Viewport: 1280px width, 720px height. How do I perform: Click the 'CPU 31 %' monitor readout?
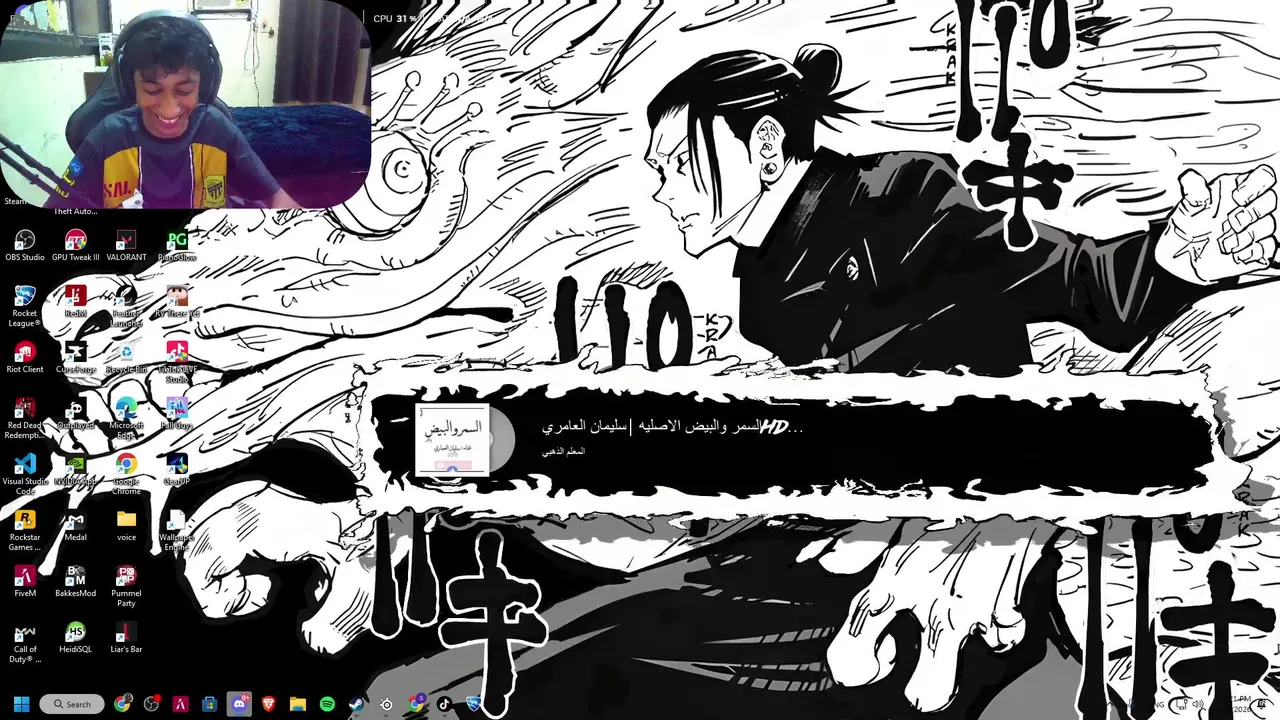[395, 18]
